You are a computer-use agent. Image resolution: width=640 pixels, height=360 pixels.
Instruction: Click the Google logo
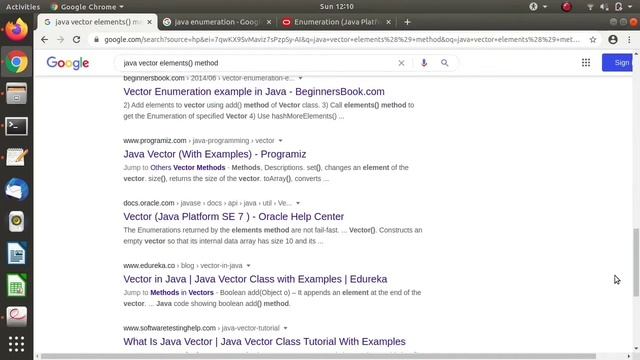pyautogui.click(x=68, y=63)
